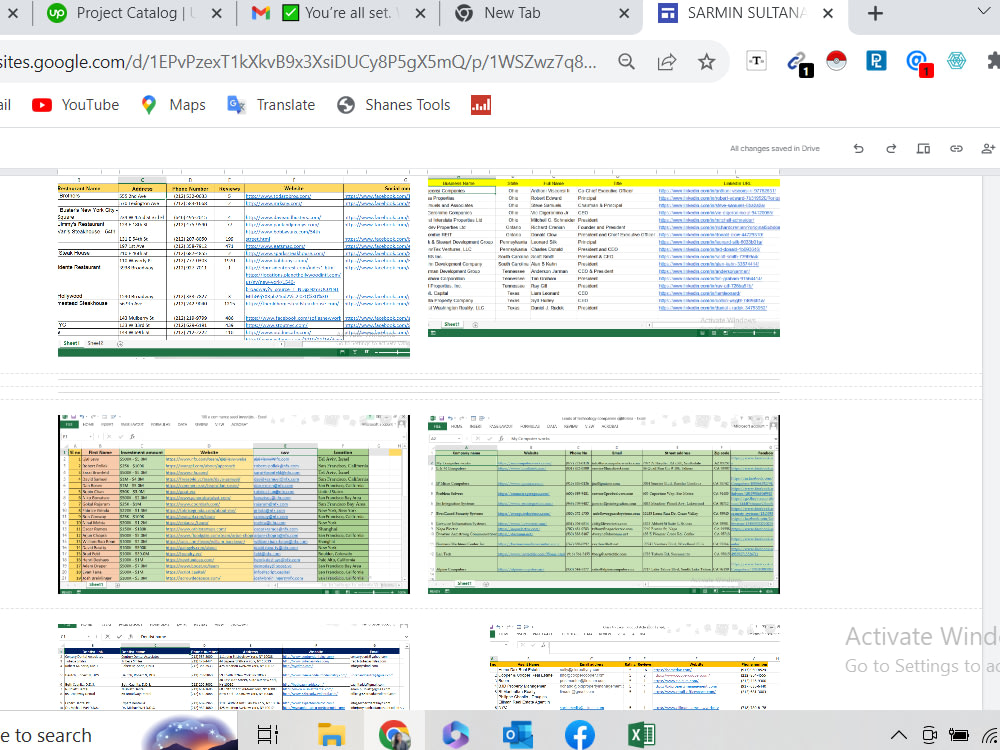Select the orange and green investors spreadsheet image
Screen dimensions: 1000x750
pos(233,504)
